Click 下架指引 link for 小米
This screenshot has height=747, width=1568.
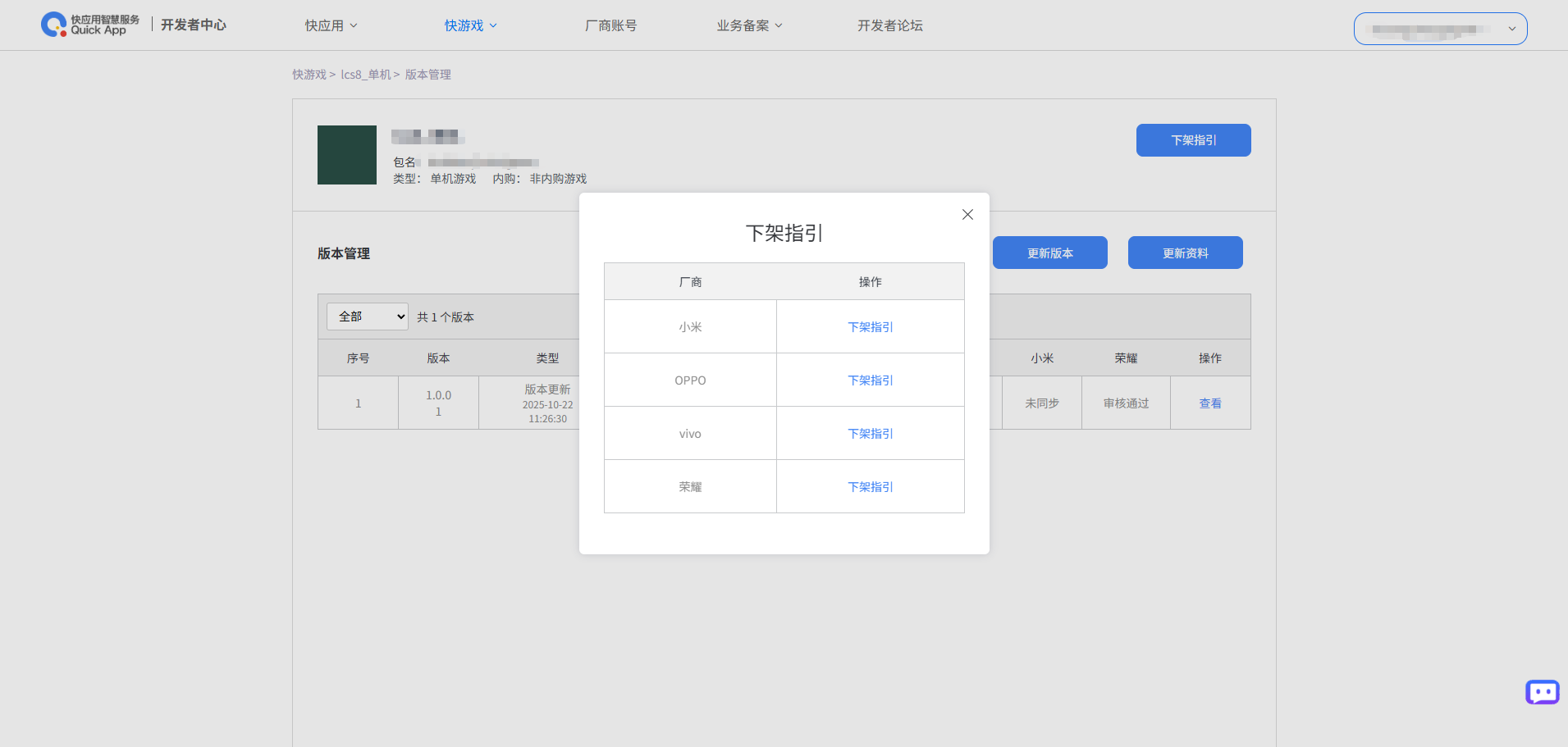[870, 327]
